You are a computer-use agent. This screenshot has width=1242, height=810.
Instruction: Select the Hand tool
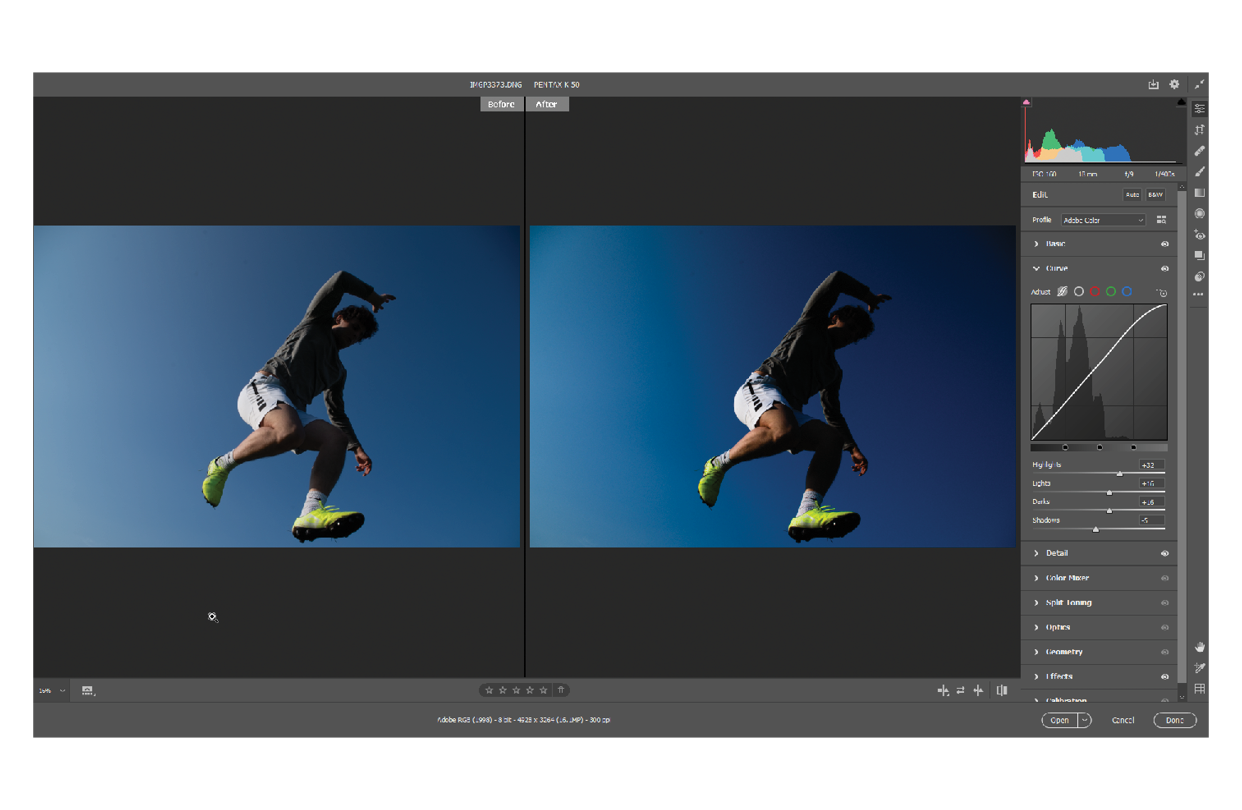tap(1199, 647)
